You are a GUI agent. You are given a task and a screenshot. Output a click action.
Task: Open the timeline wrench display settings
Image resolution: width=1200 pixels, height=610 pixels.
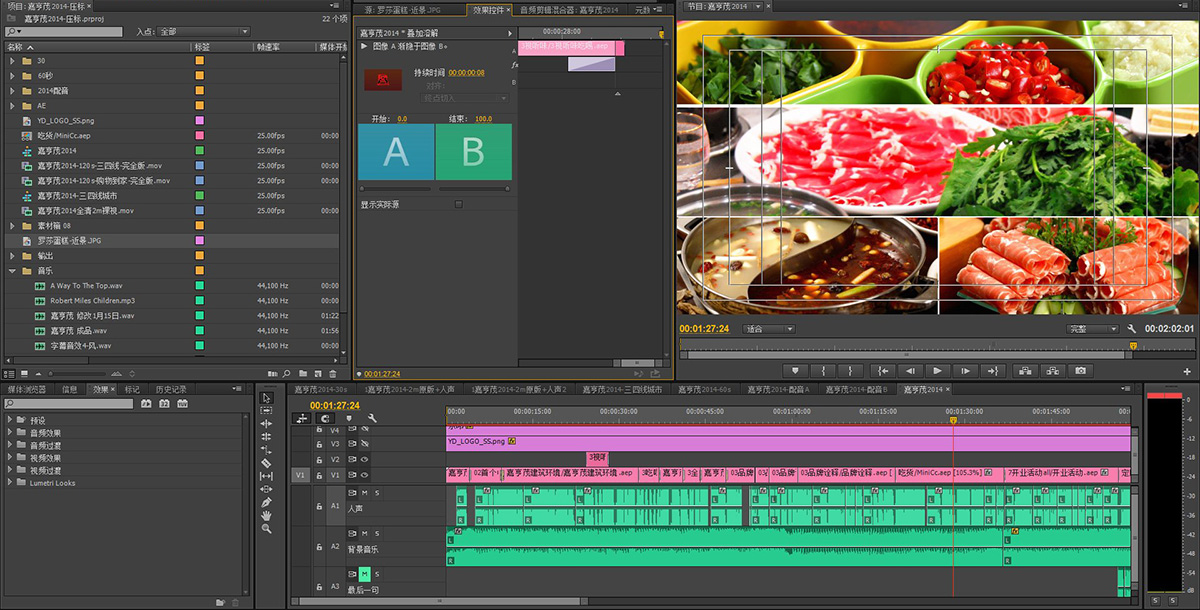click(372, 418)
